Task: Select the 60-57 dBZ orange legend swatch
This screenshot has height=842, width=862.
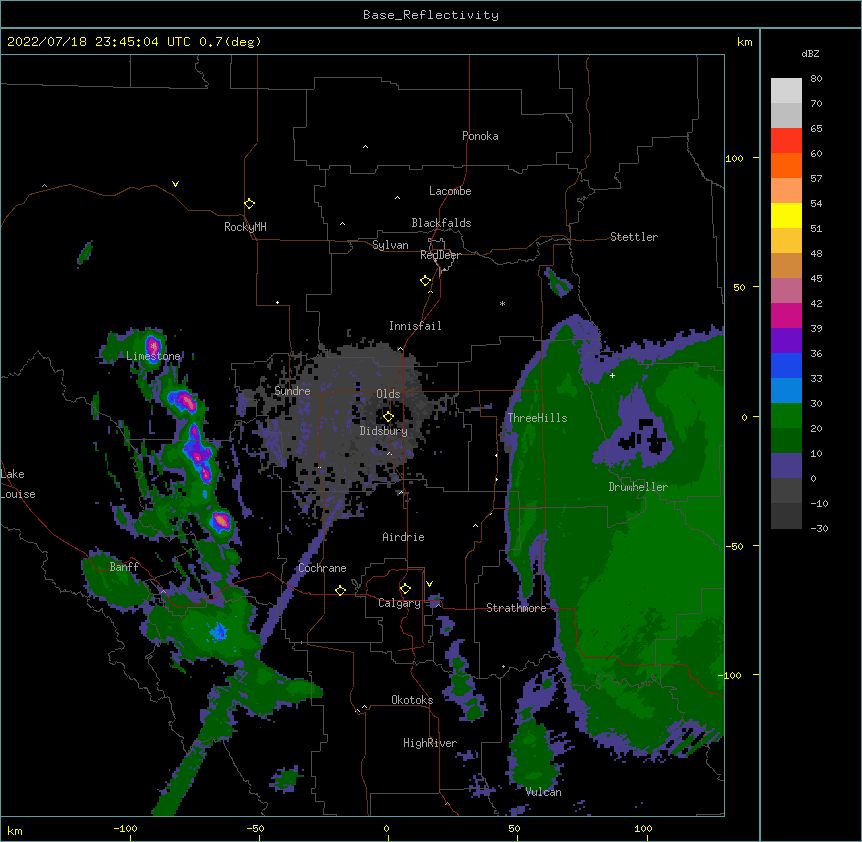Action: pos(786,165)
